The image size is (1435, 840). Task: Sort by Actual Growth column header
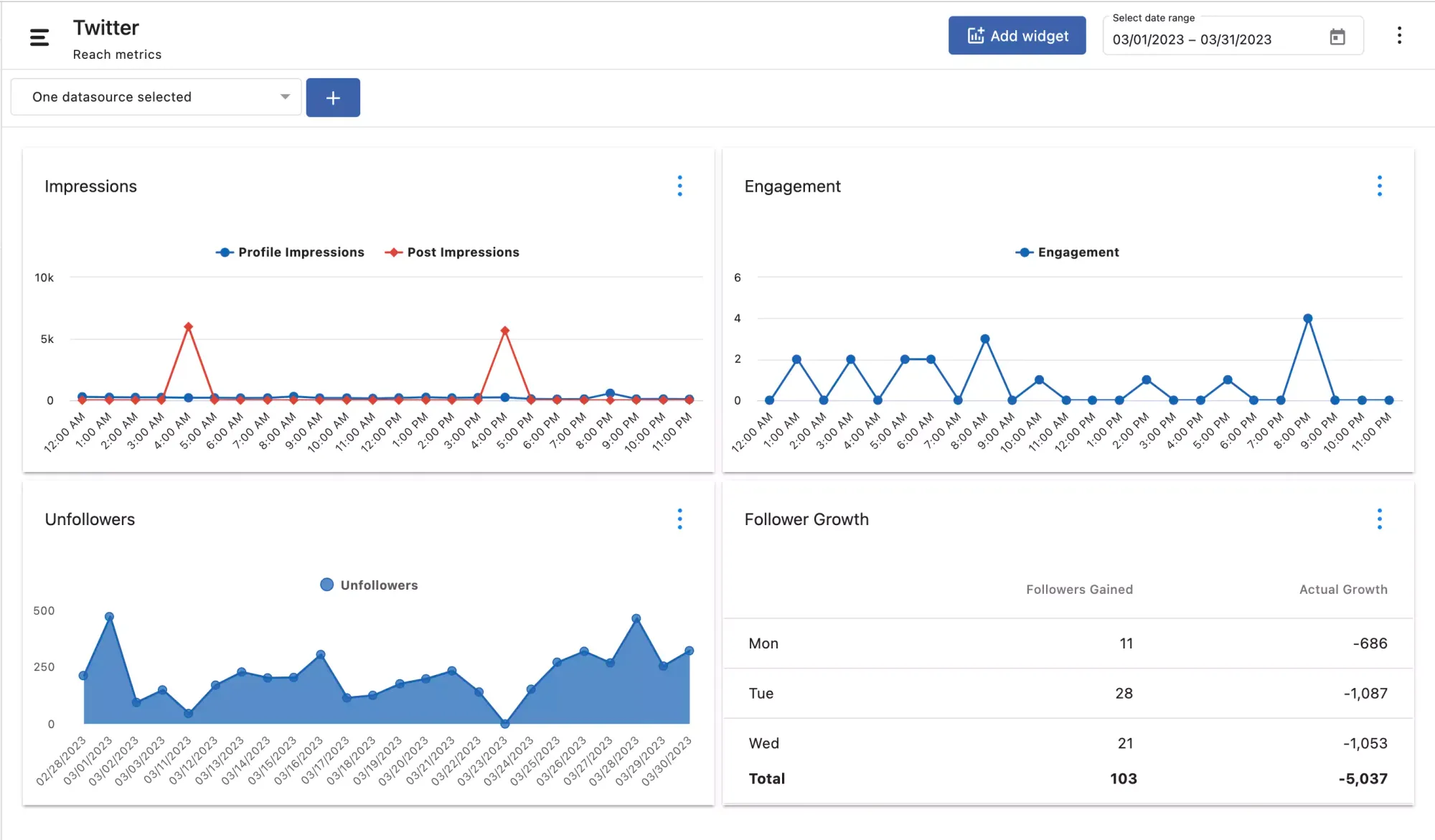[x=1342, y=590]
